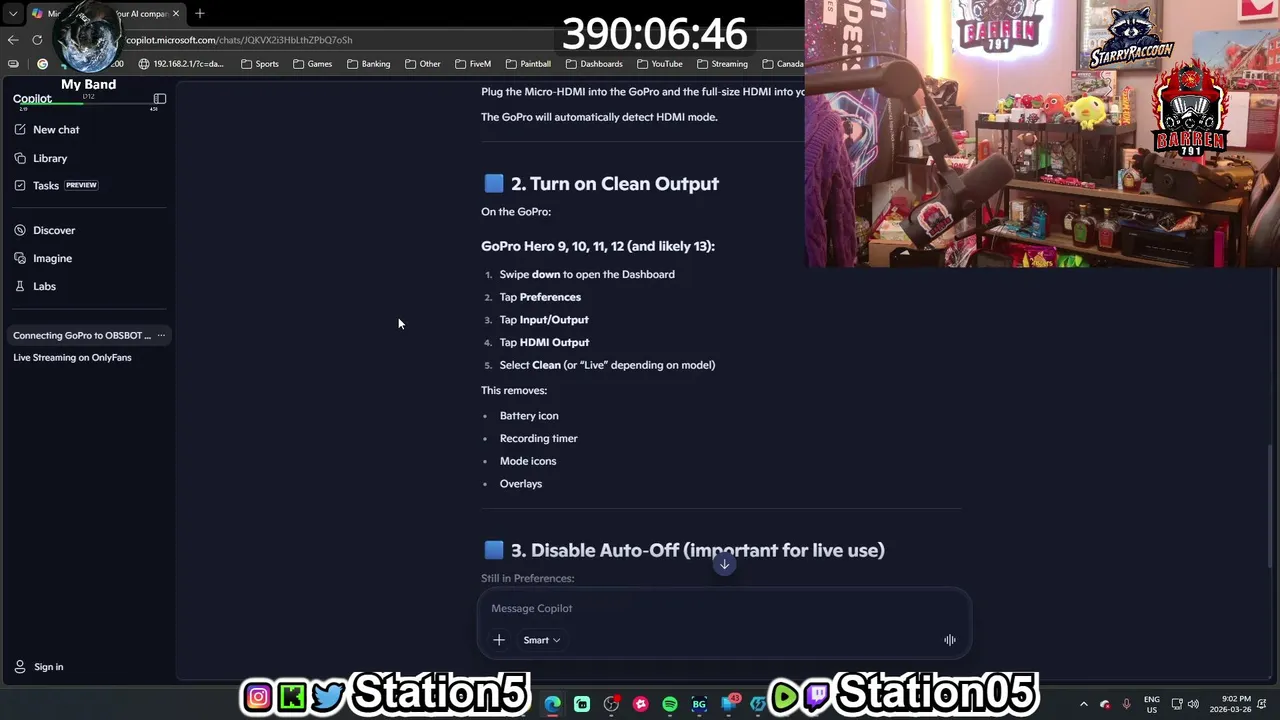Open the Banking bookmarks folder

coord(369,64)
